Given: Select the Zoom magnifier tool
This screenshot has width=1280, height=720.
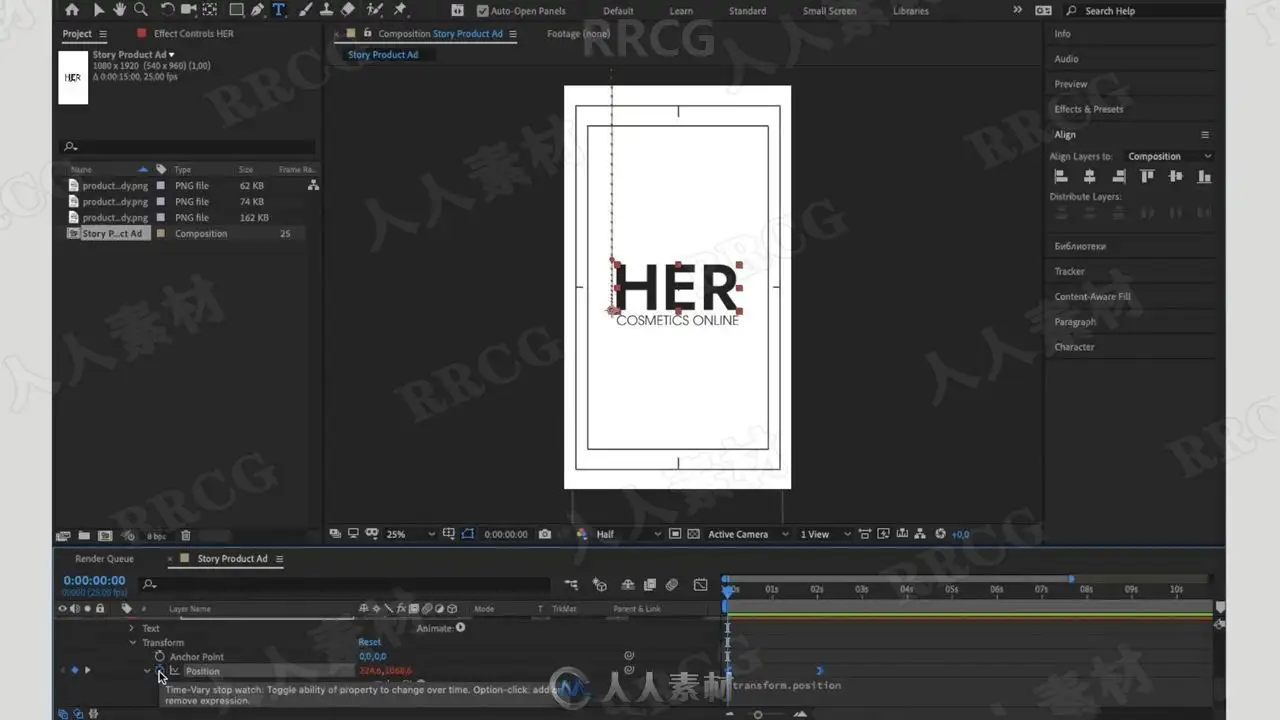Looking at the screenshot, I should (141, 10).
